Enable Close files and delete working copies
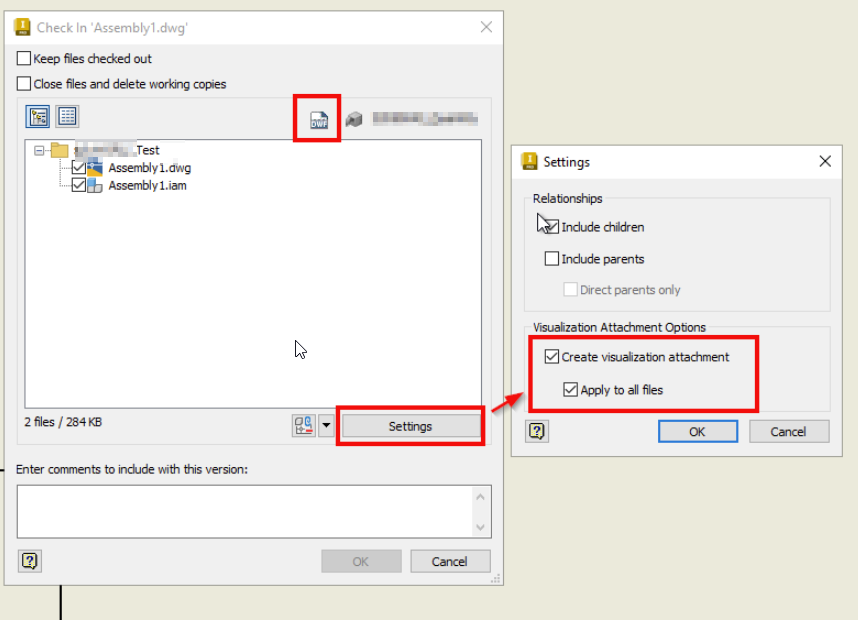Image resolution: width=858 pixels, height=620 pixels. (24, 84)
